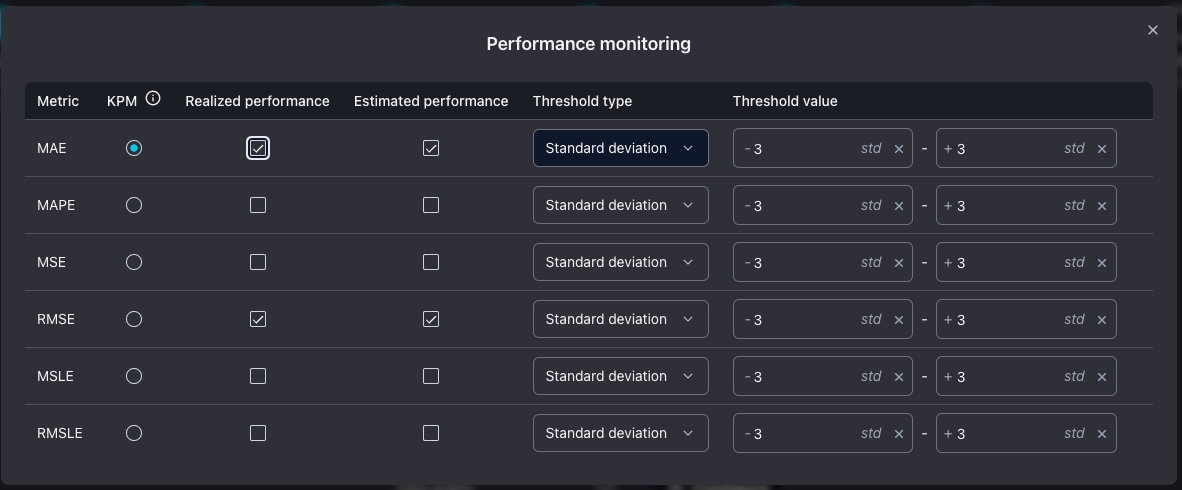Enable MAPE estimated performance checkbox
The image size is (1182, 490).
431,205
